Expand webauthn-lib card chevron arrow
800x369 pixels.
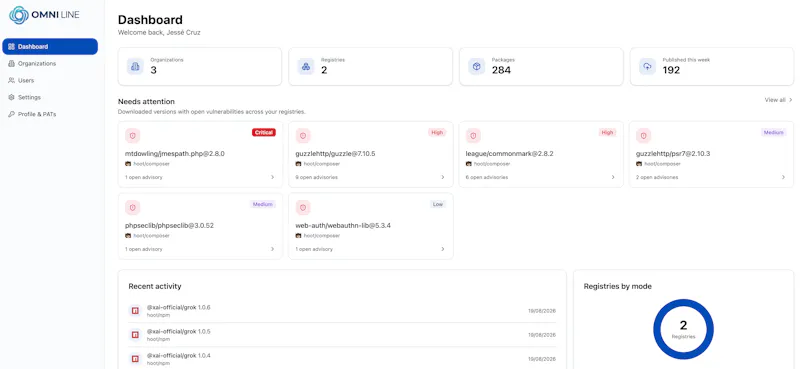click(443, 249)
